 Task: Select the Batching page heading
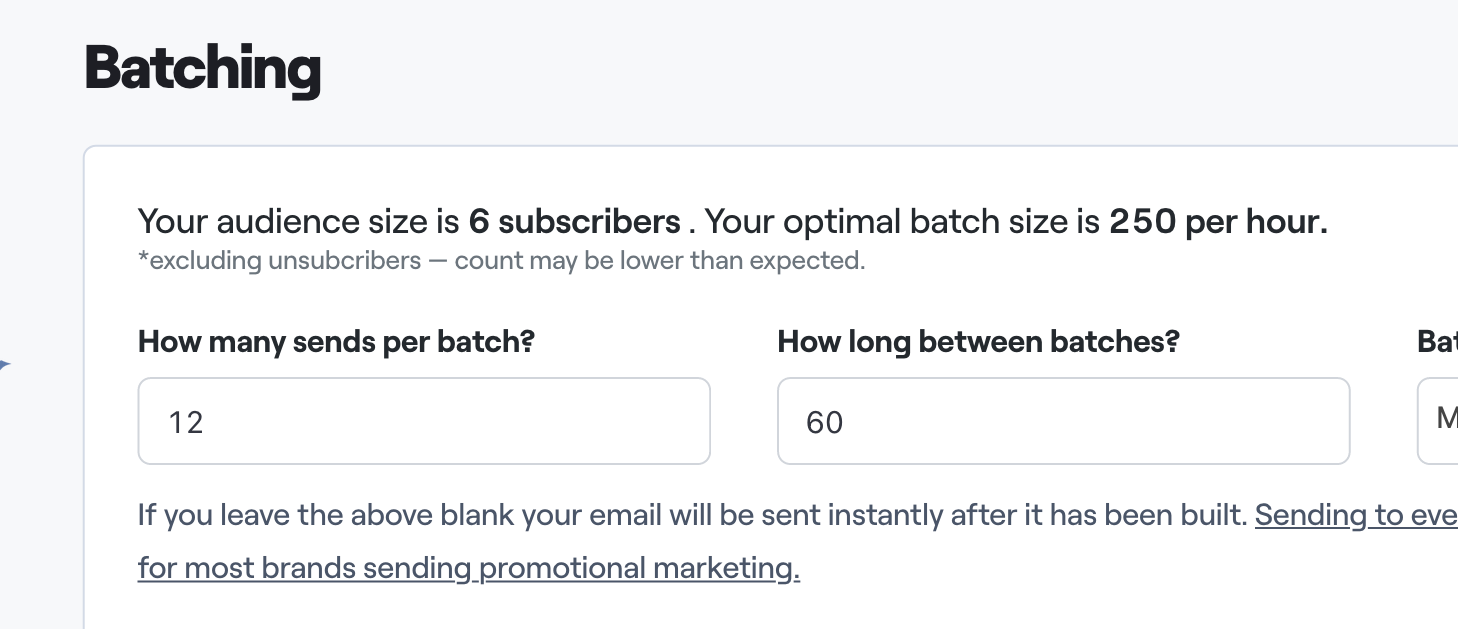click(x=202, y=68)
